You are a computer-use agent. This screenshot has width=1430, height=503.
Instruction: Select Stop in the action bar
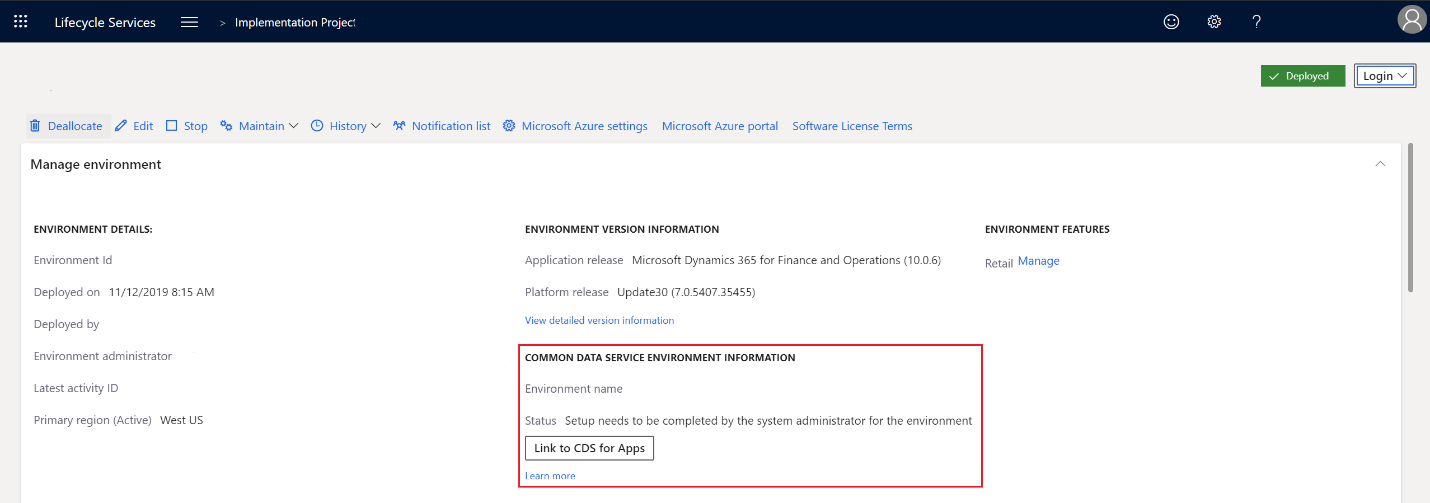click(x=186, y=126)
